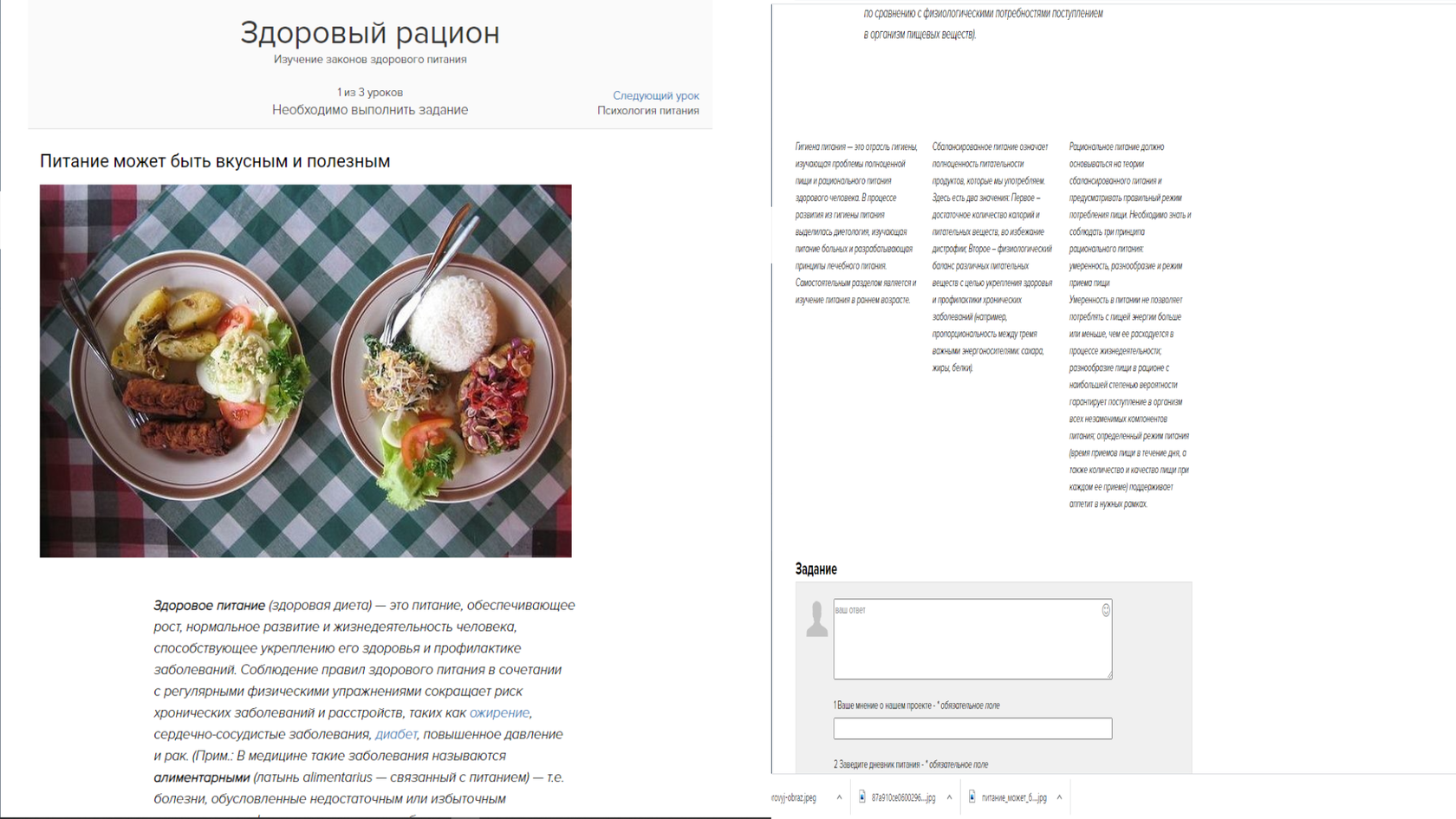Focus the ваш ответ text area
Screen dimensions: 1456x819
point(972,639)
